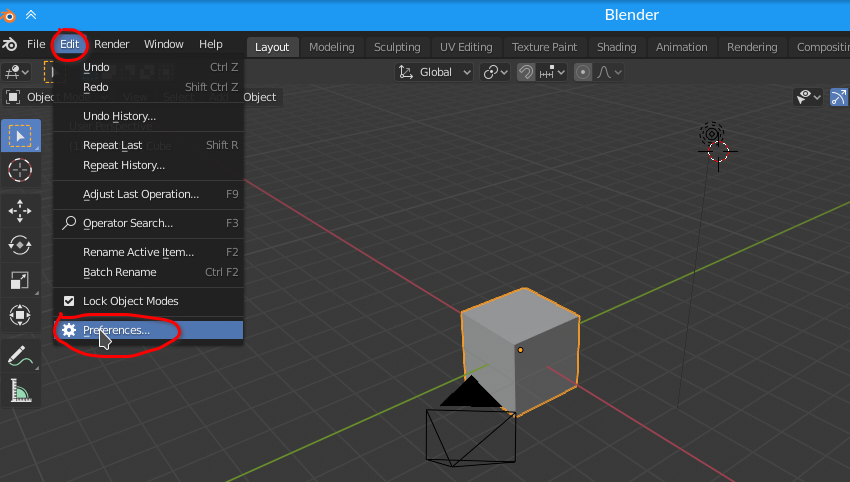Screen dimensions: 850x482
Task: Click the orange Blender icon in the title bar
Action: click(x=7, y=16)
